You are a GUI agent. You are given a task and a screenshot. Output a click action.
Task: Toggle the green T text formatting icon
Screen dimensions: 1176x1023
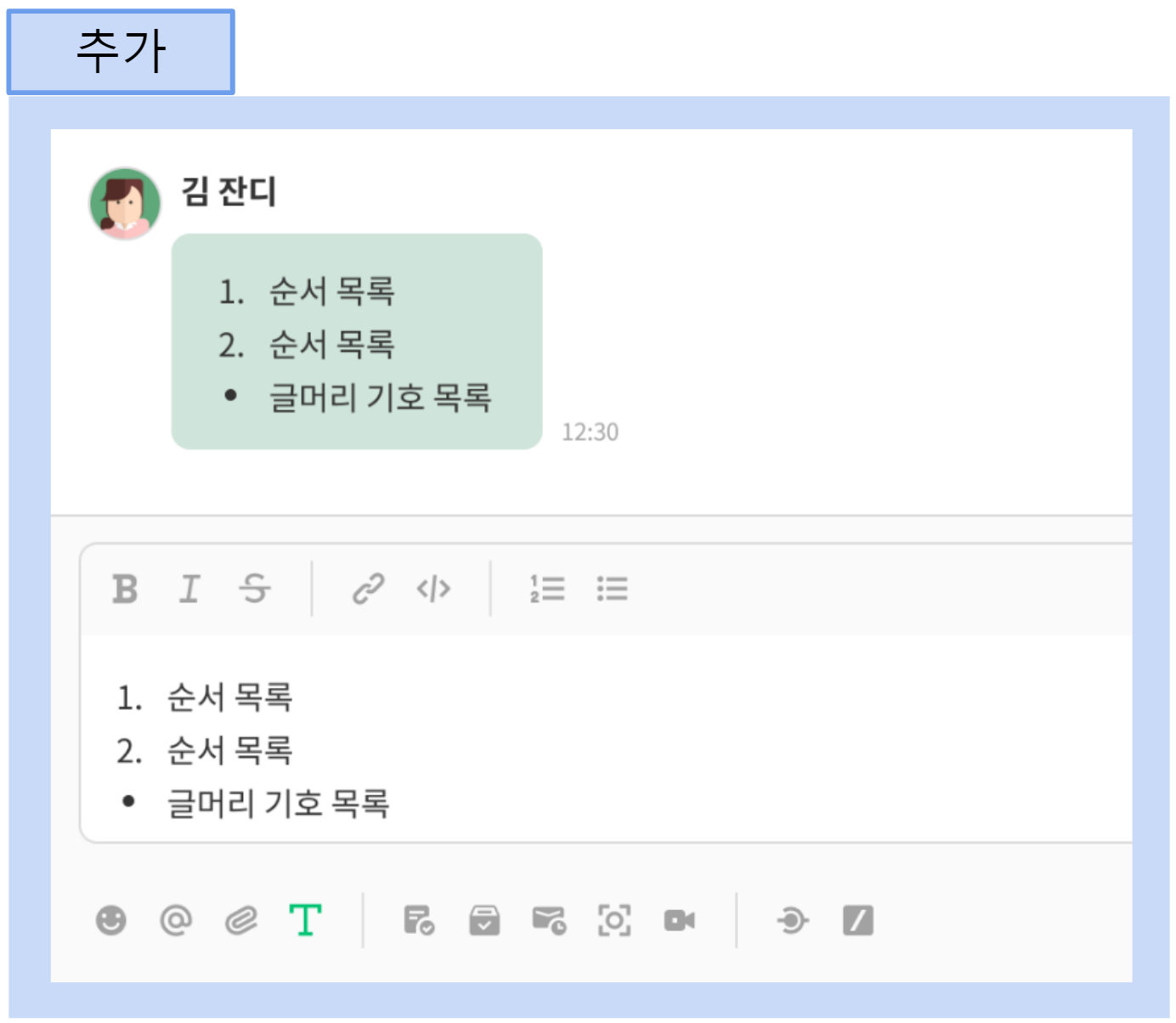click(x=305, y=920)
